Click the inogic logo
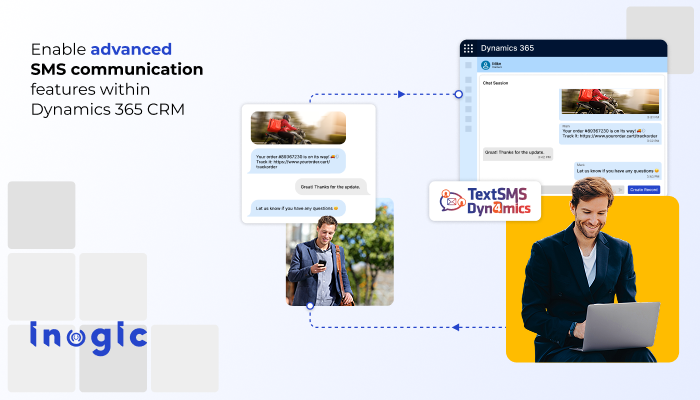Image resolution: width=700 pixels, height=400 pixels. point(88,338)
